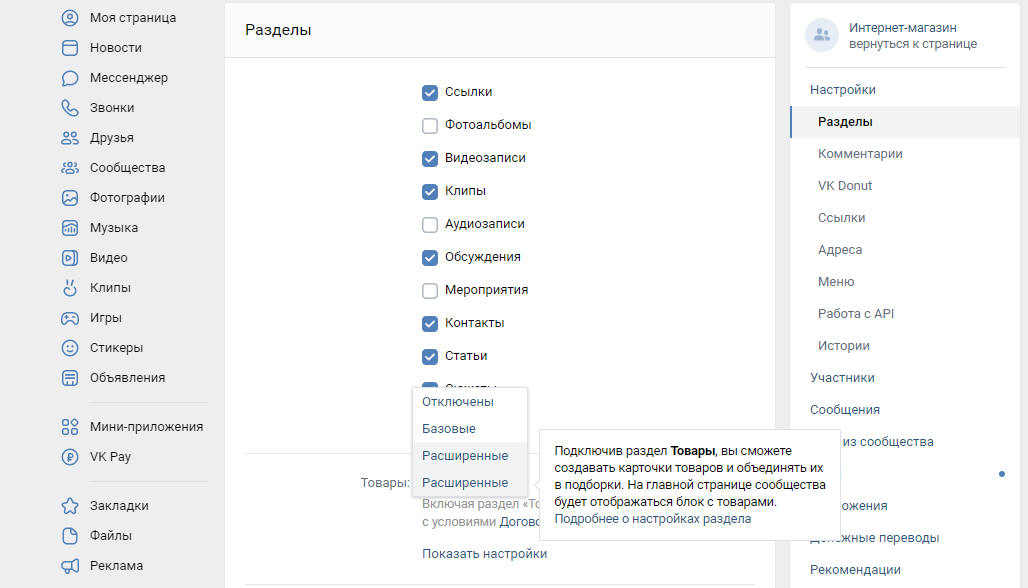Click the Интернет-магазин community avatar

[821, 36]
